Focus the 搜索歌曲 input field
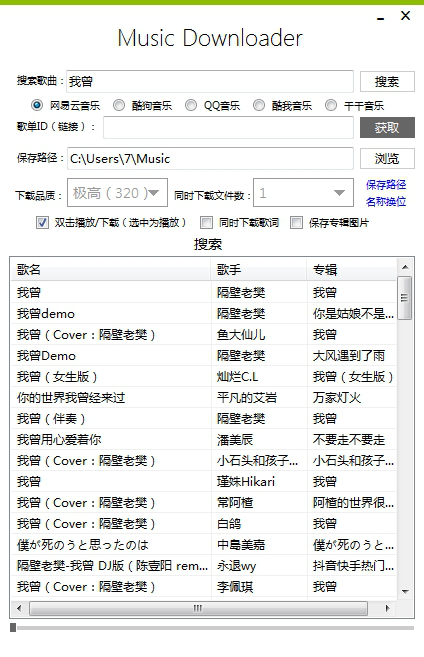Screen dimensions: 424x657 click(210, 81)
